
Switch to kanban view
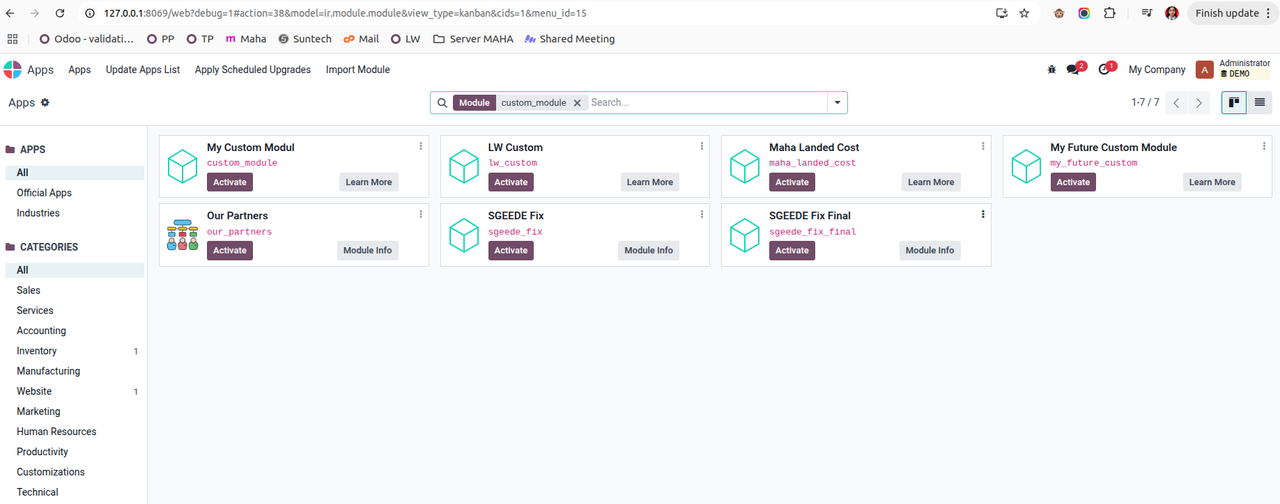click(x=1234, y=102)
